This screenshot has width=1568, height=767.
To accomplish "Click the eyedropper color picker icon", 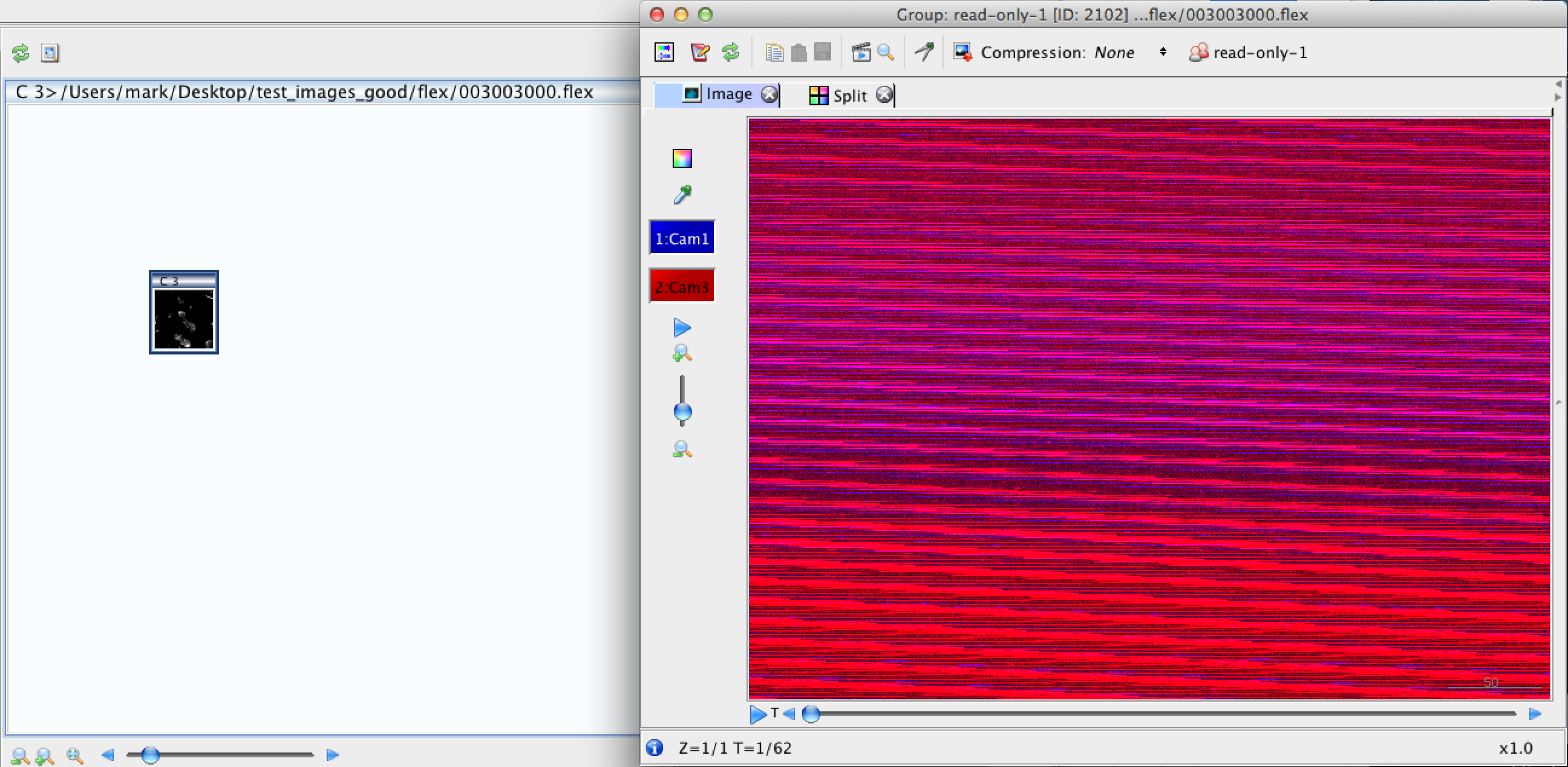I will pos(682,195).
